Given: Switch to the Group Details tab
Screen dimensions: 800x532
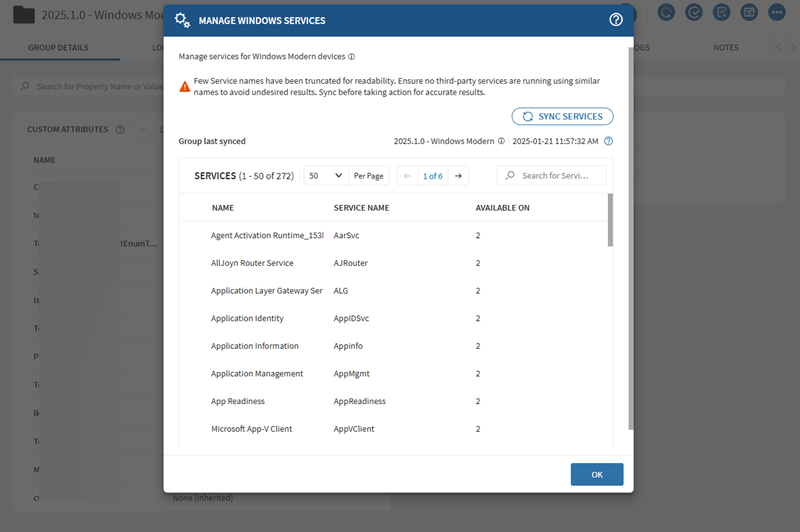Looking at the screenshot, I should click(x=58, y=47).
